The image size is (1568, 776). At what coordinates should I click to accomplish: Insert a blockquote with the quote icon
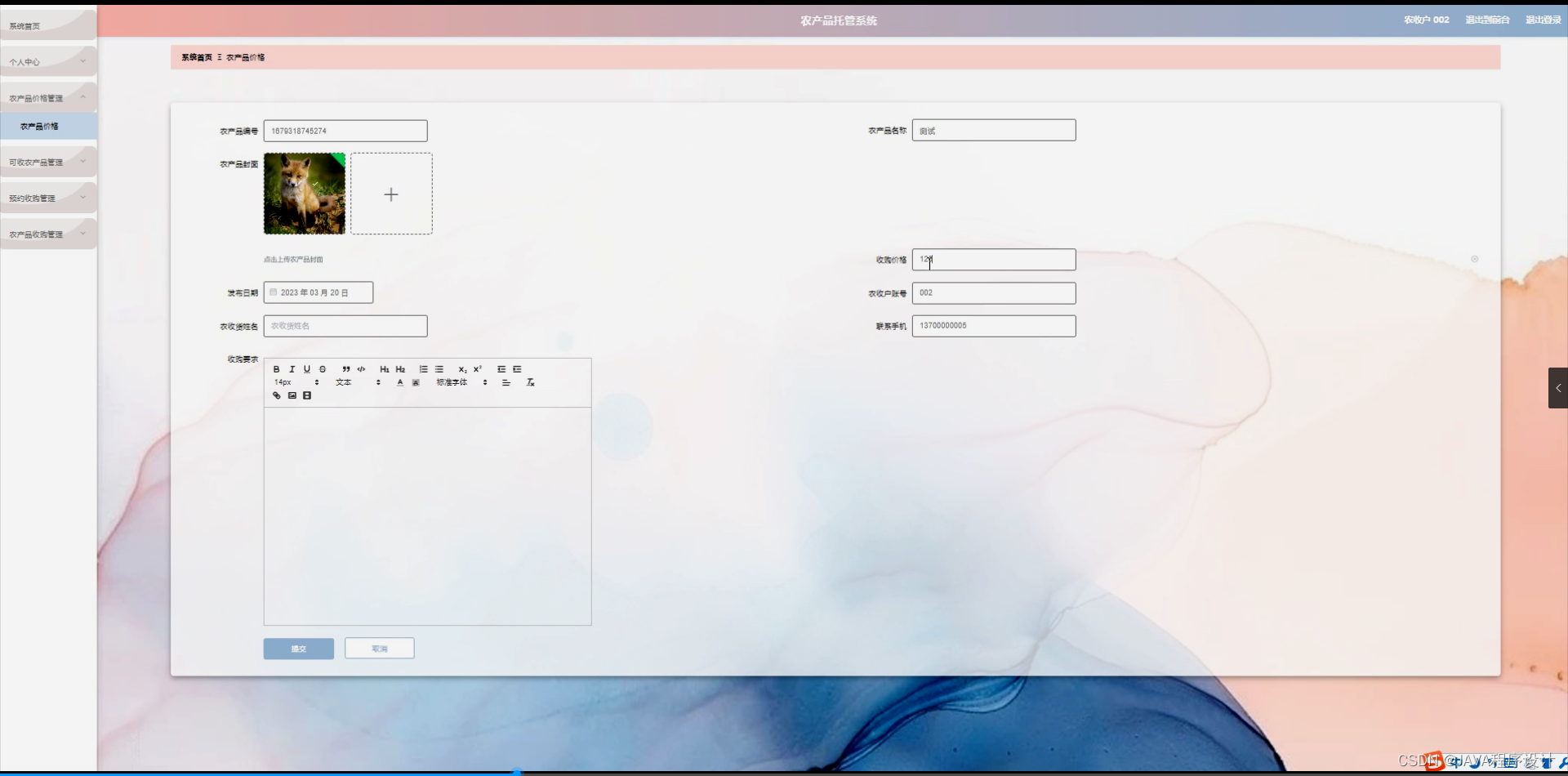point(346,369)
